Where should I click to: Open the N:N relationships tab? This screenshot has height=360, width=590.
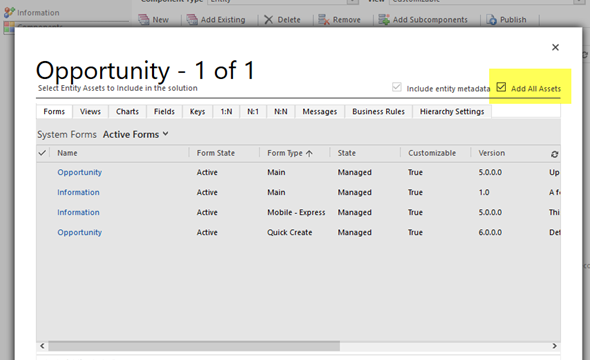pos(281,112)
